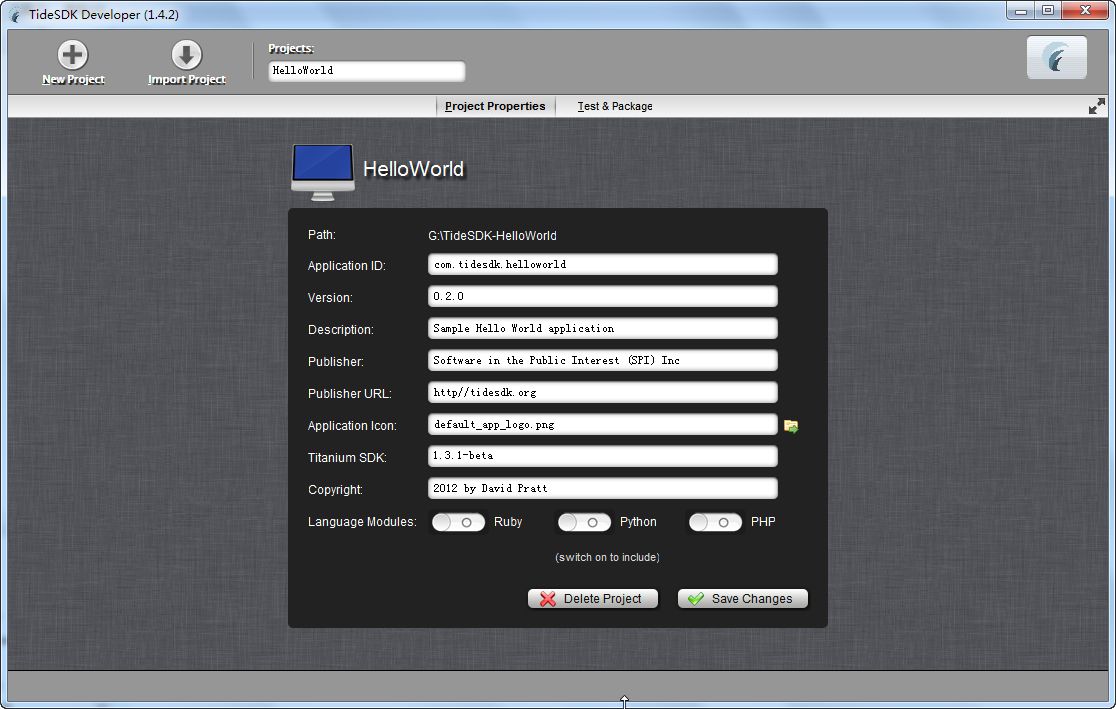This screenshot has height=709, width=1116.
Task: Focus the Application ID field
Action: click(x=602, y=264)
